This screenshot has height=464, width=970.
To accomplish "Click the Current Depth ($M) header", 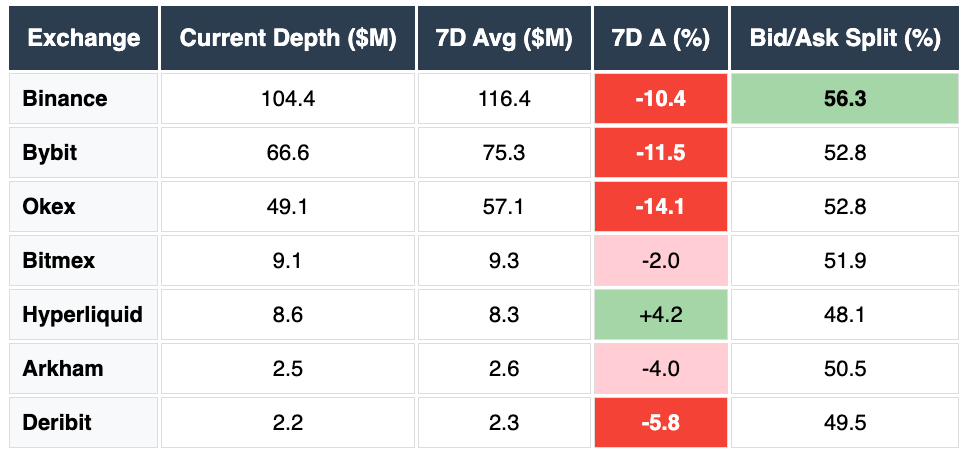I will coord(288,39).
